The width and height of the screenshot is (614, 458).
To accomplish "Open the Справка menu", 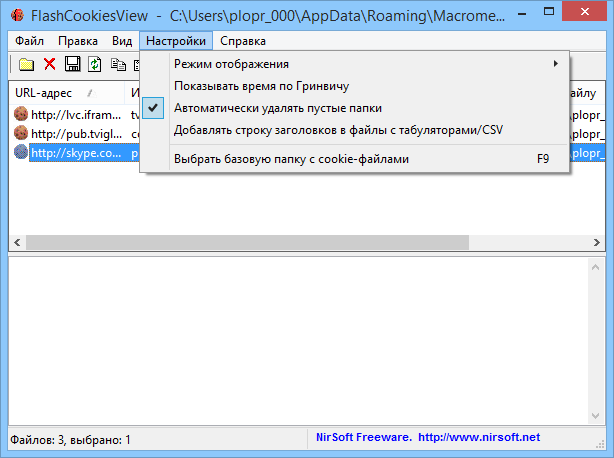I will 243,41.
